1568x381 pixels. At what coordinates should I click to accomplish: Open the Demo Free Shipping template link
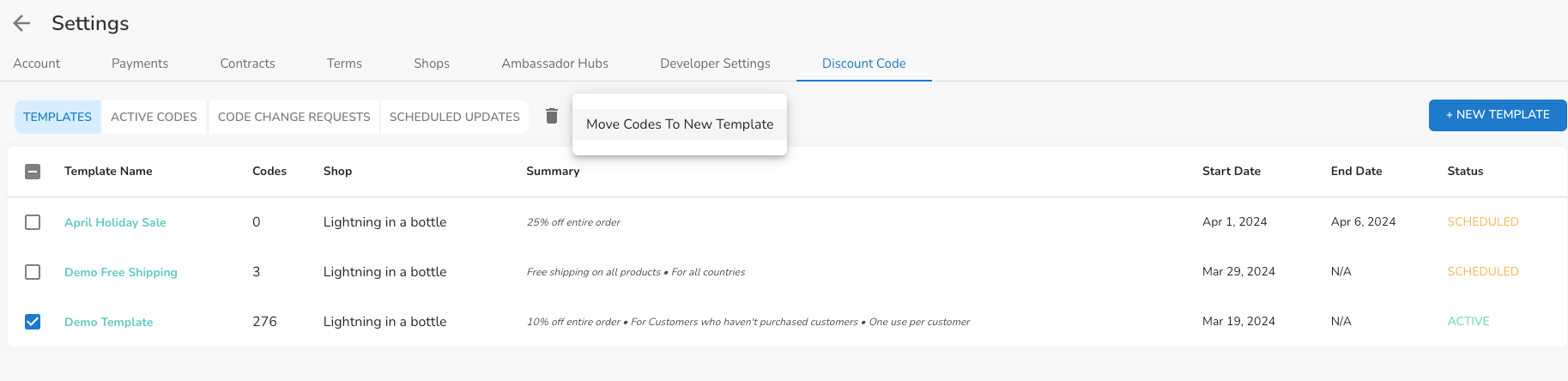121,272
